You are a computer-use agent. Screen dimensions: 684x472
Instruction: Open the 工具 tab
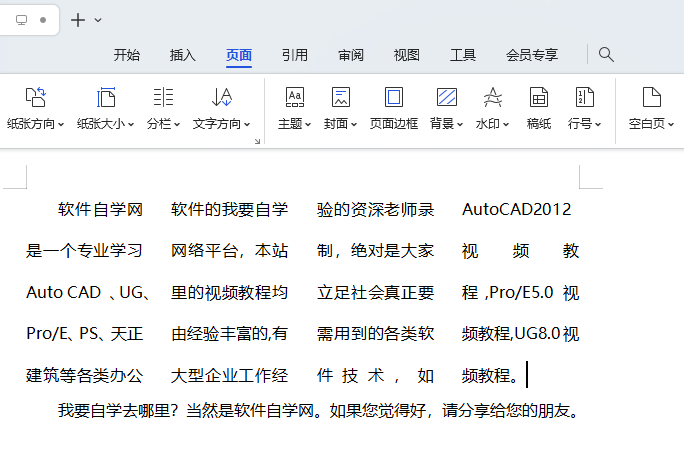coord(463,55)
